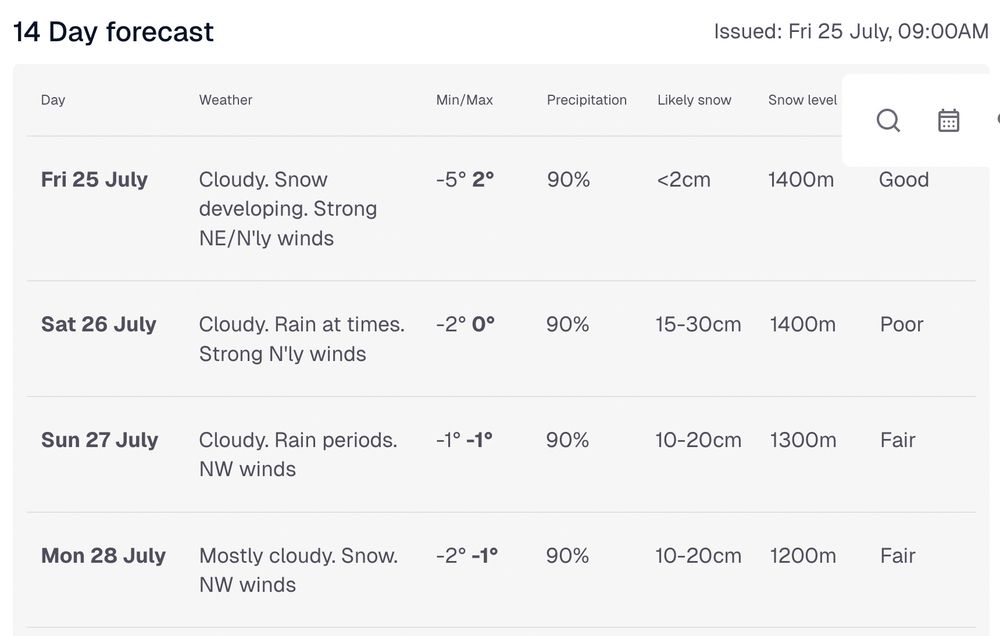The height and width of the screenshot is (636, 1000).
Task: Select the Mon 28 July row label
Action: tap(103, 556)
